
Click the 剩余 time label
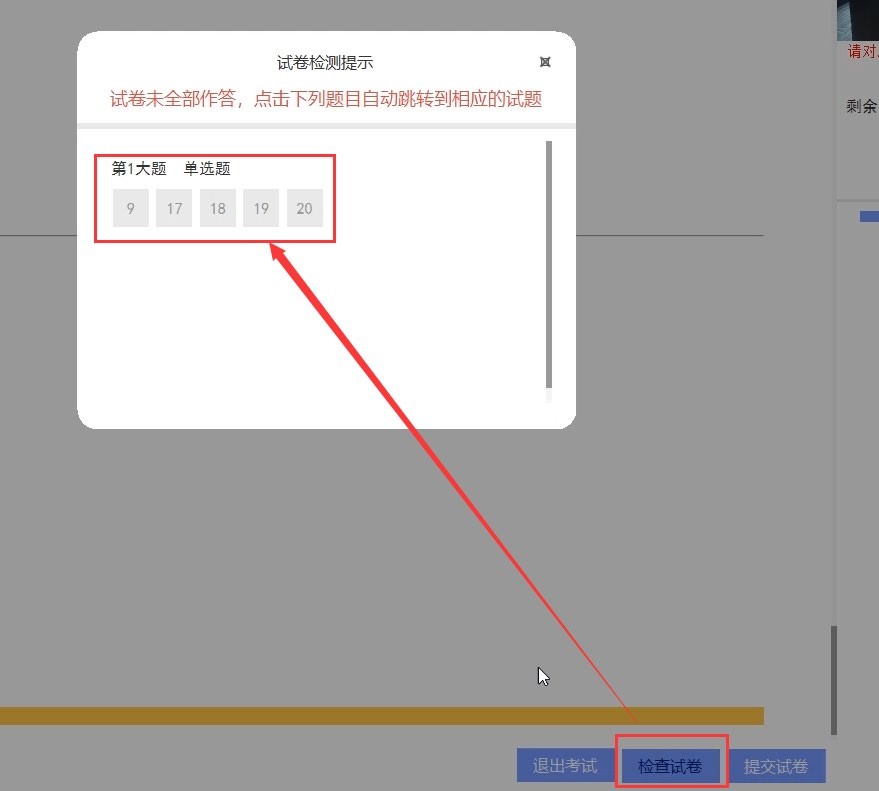[861, 106]
